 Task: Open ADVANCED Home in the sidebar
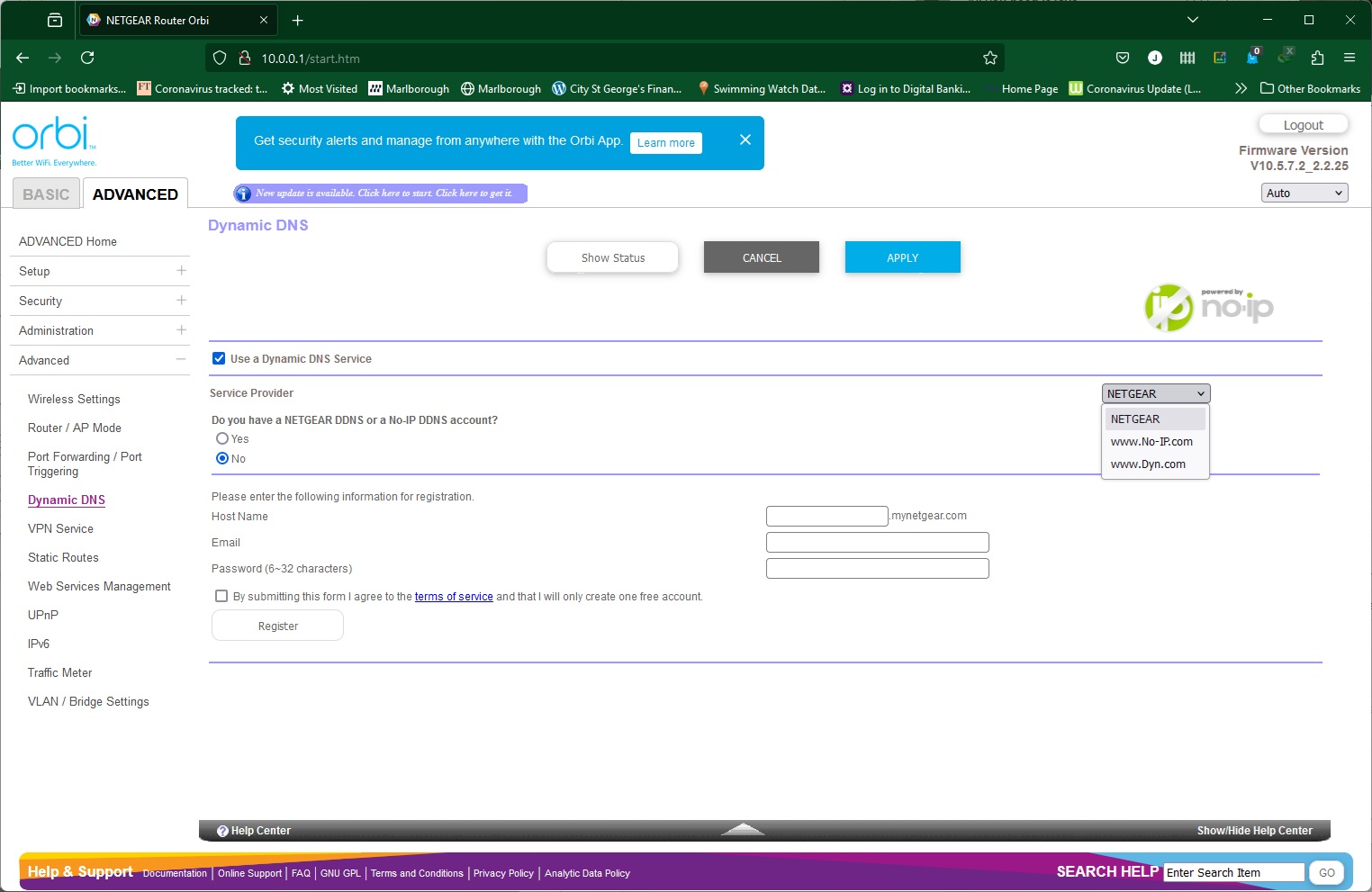[68, 241]
